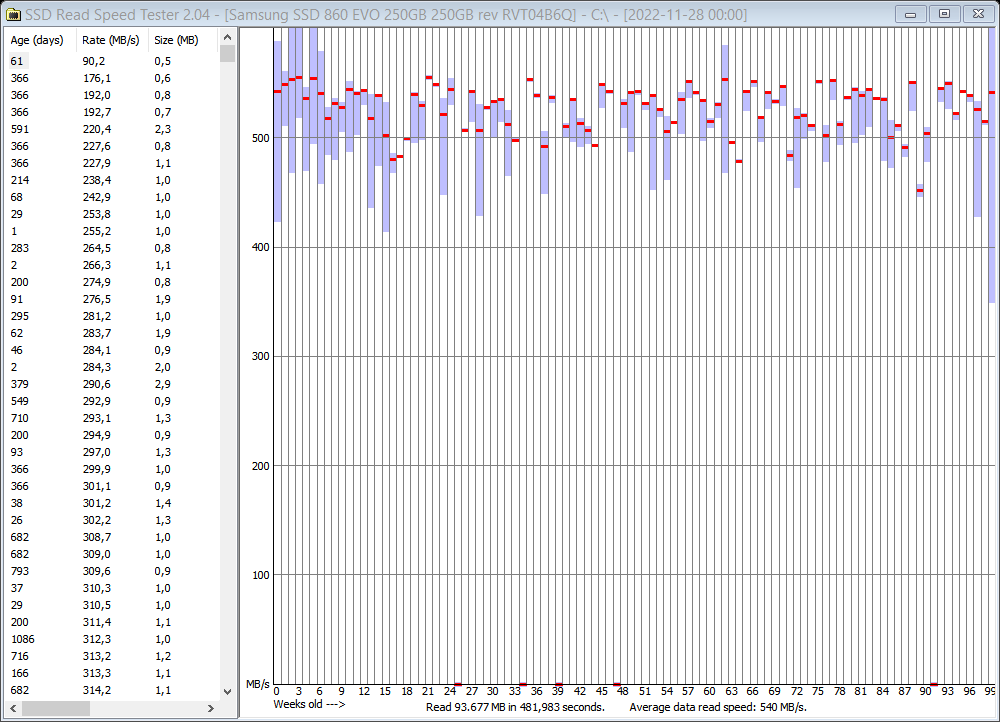1000x722 pixels.
Task: Select the row with rate 253,8
Action: [x=112, y=214]
